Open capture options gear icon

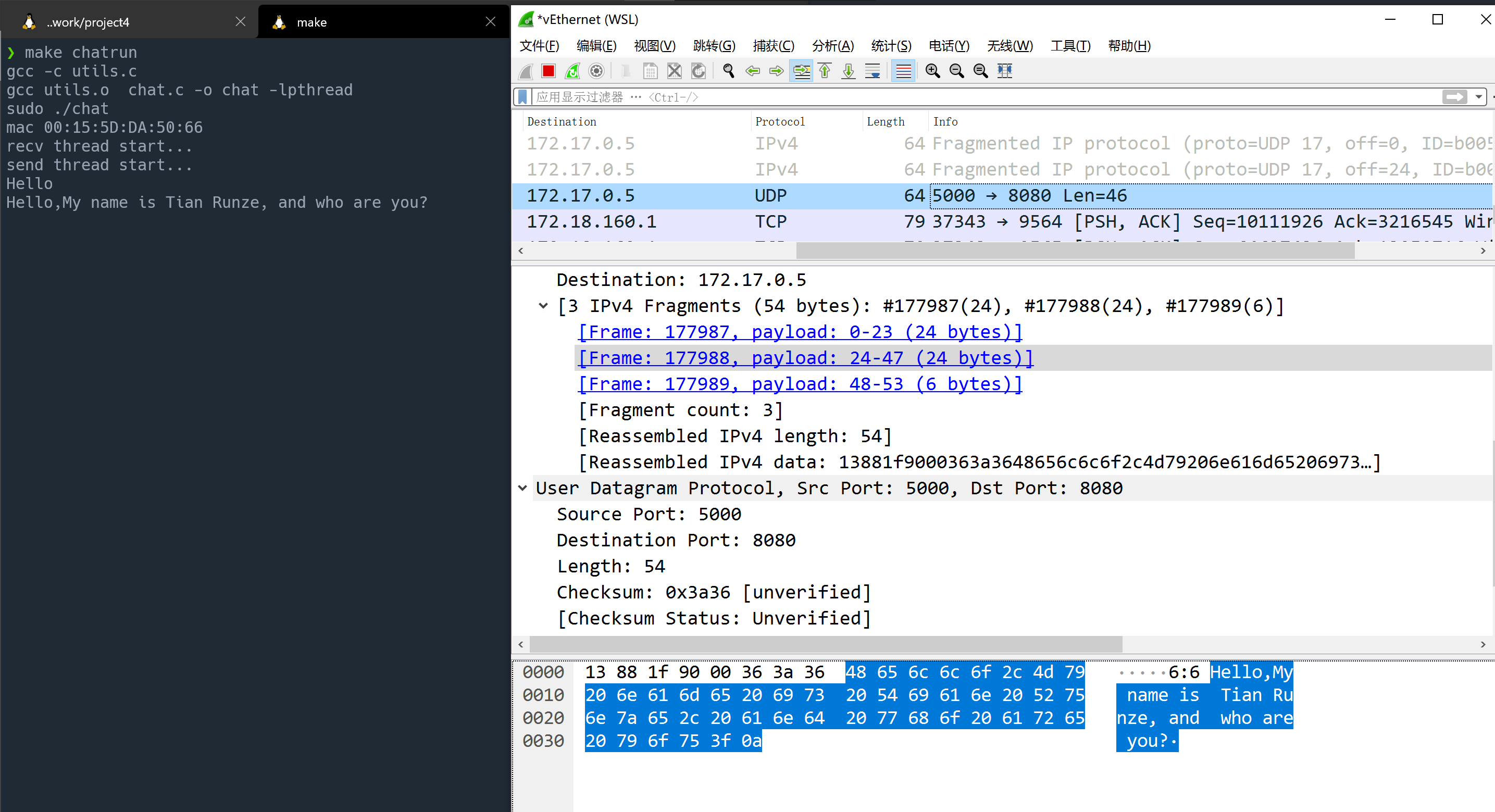pyautogui.click(x=596, y=71)
